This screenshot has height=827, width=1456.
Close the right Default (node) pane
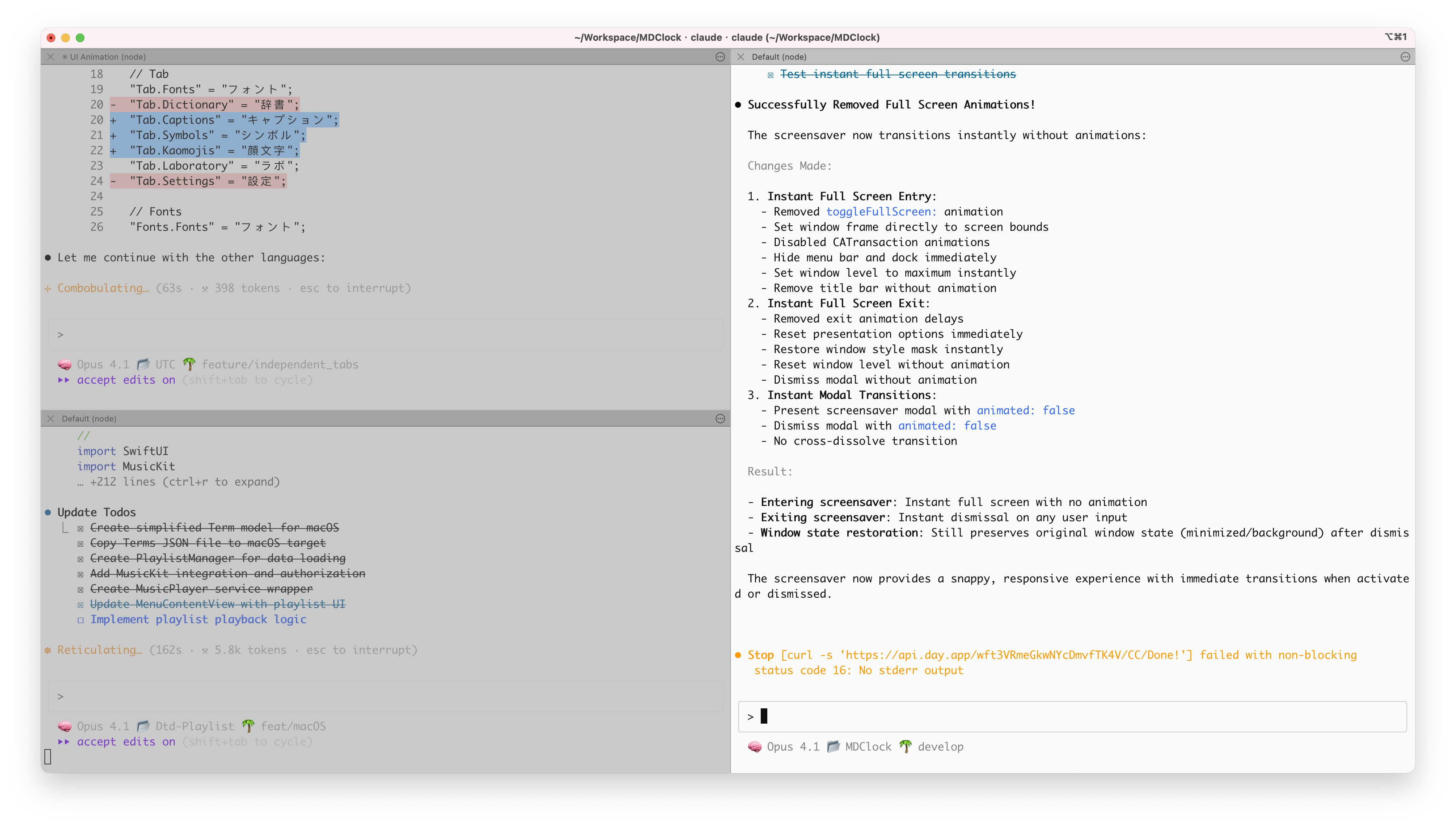point(740,57)
